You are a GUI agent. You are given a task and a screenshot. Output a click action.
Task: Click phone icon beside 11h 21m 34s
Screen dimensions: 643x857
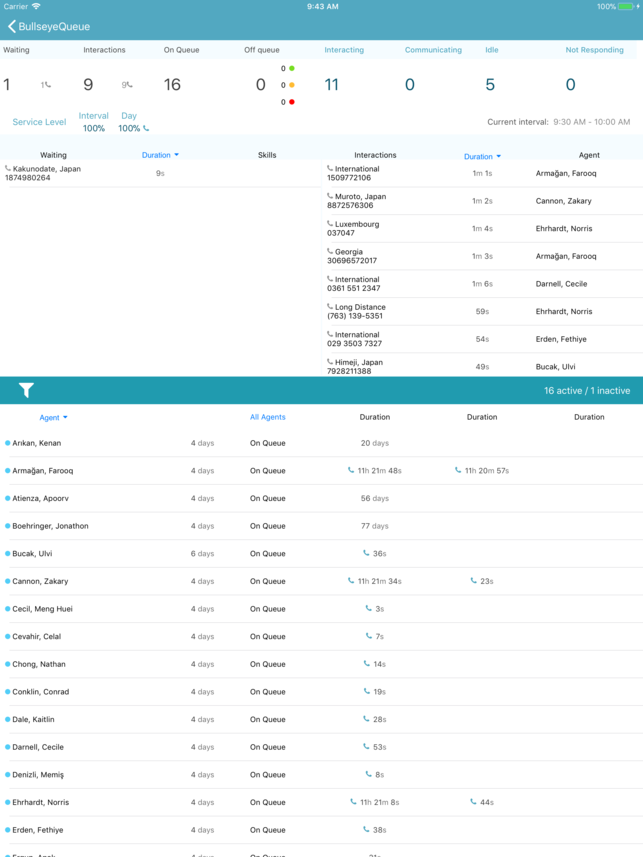[351, 580]
